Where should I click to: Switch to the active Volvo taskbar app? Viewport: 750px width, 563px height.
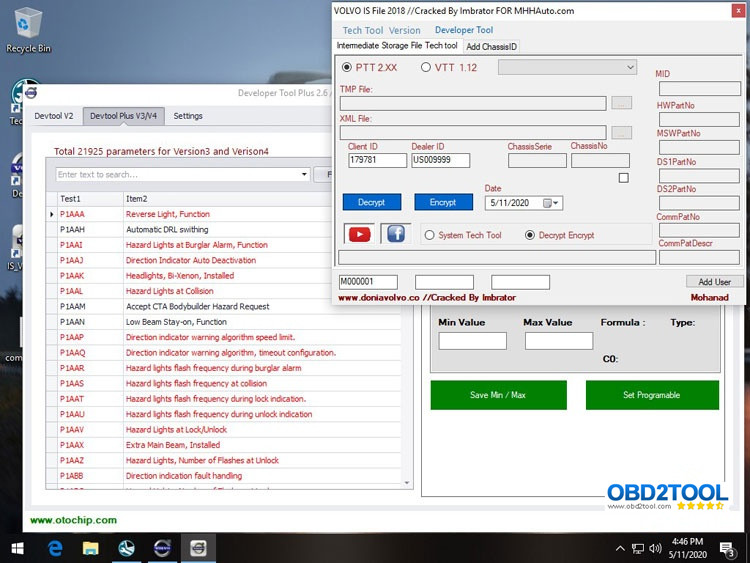(x=198, y=548)
